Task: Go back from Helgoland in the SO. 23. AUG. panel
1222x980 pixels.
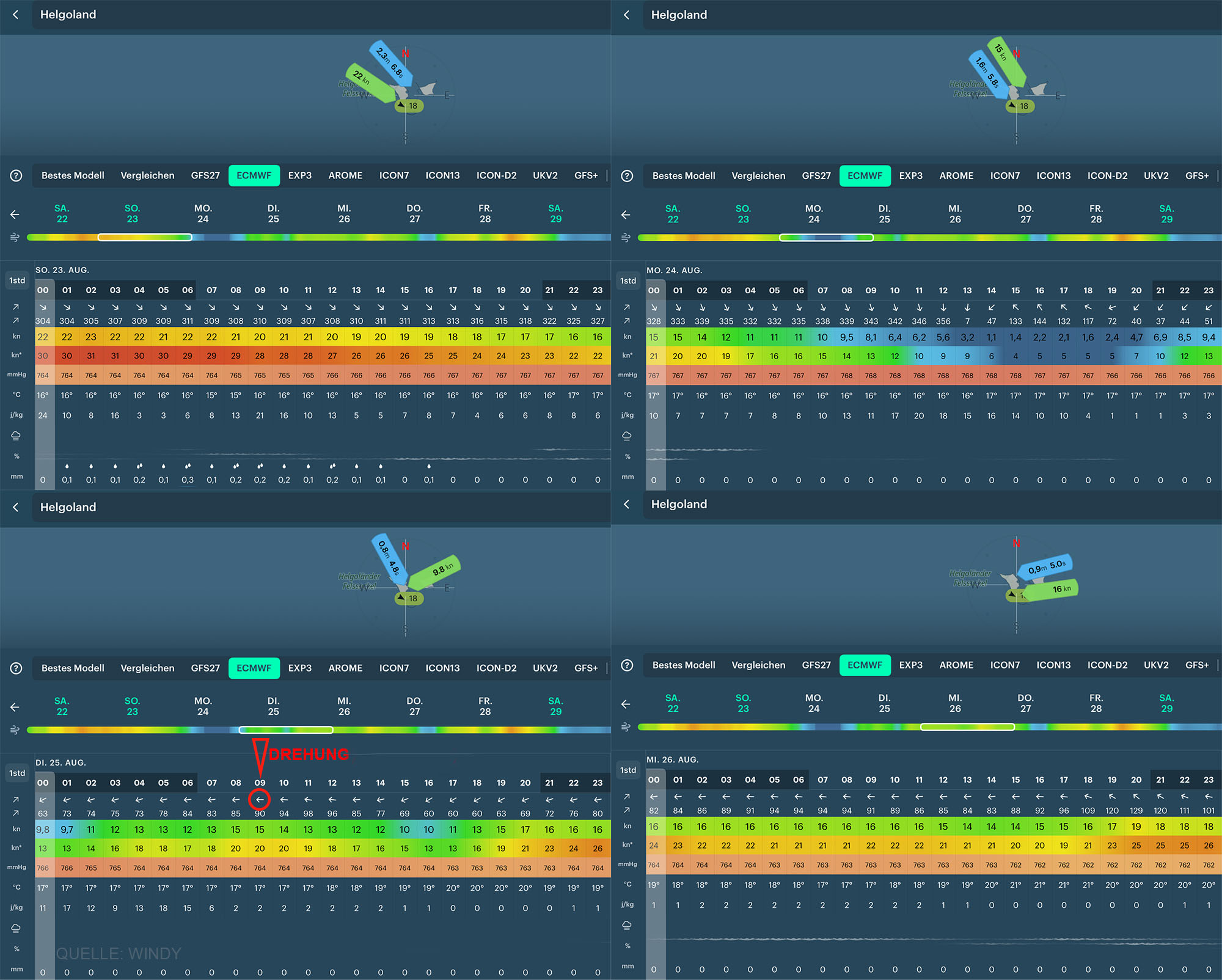Action: [16, 15]
